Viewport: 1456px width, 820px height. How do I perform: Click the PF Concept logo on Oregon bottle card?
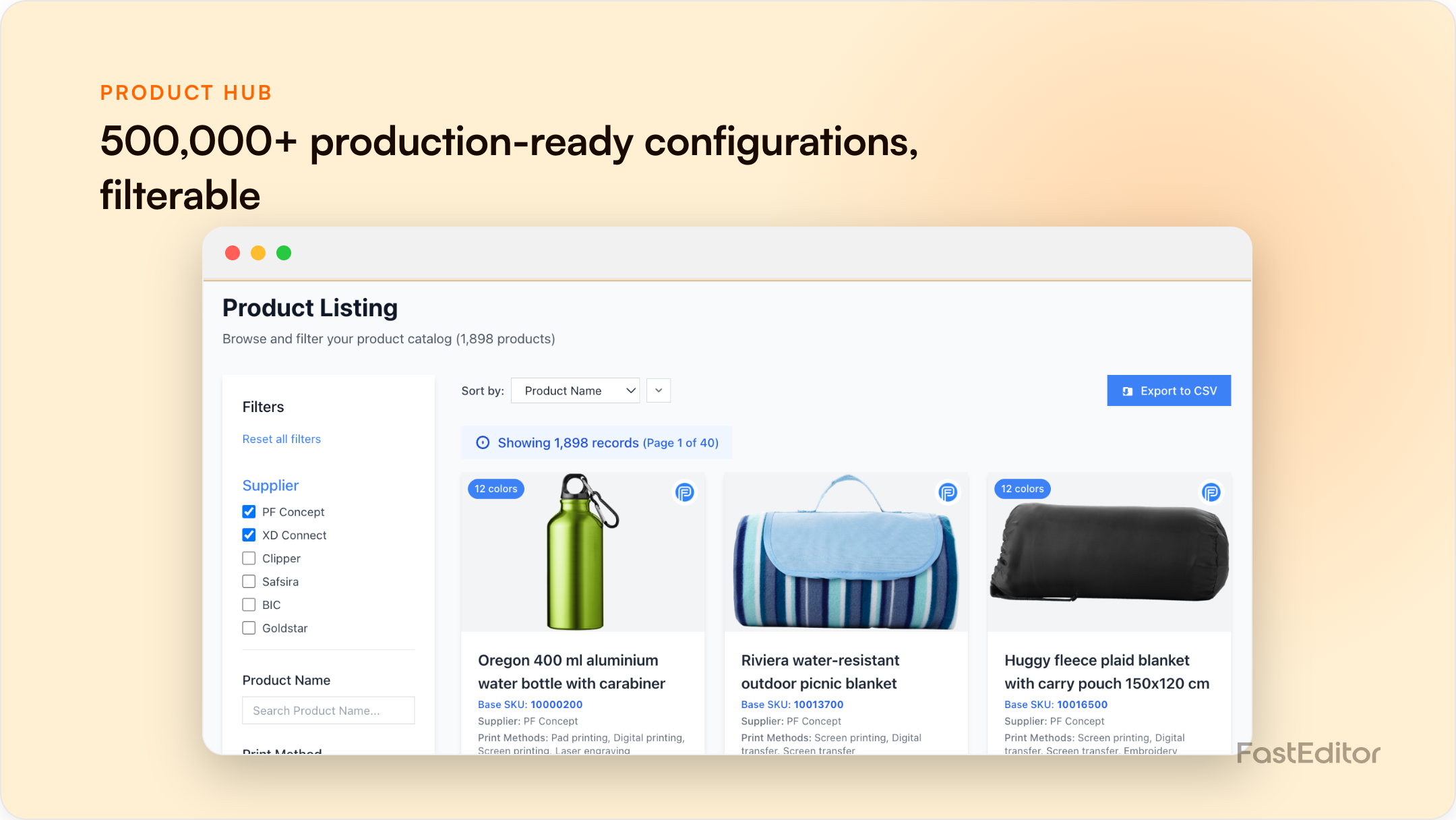click(x=684, y=492)
